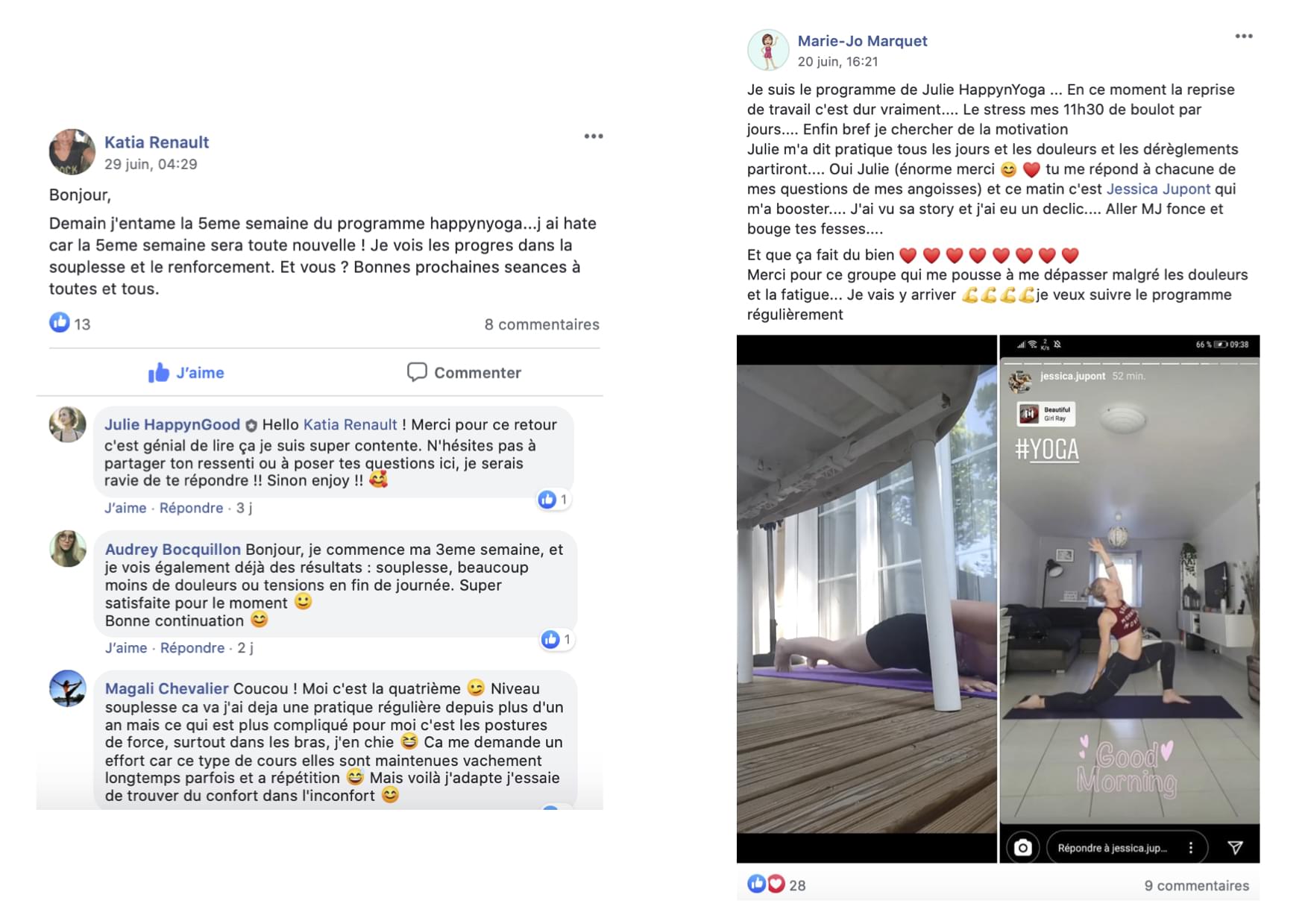Tap the camera icon in the story screenshot
The height and width of the screenshot is (924, 1308).
pyautogui.click(x=1022, y=848)
